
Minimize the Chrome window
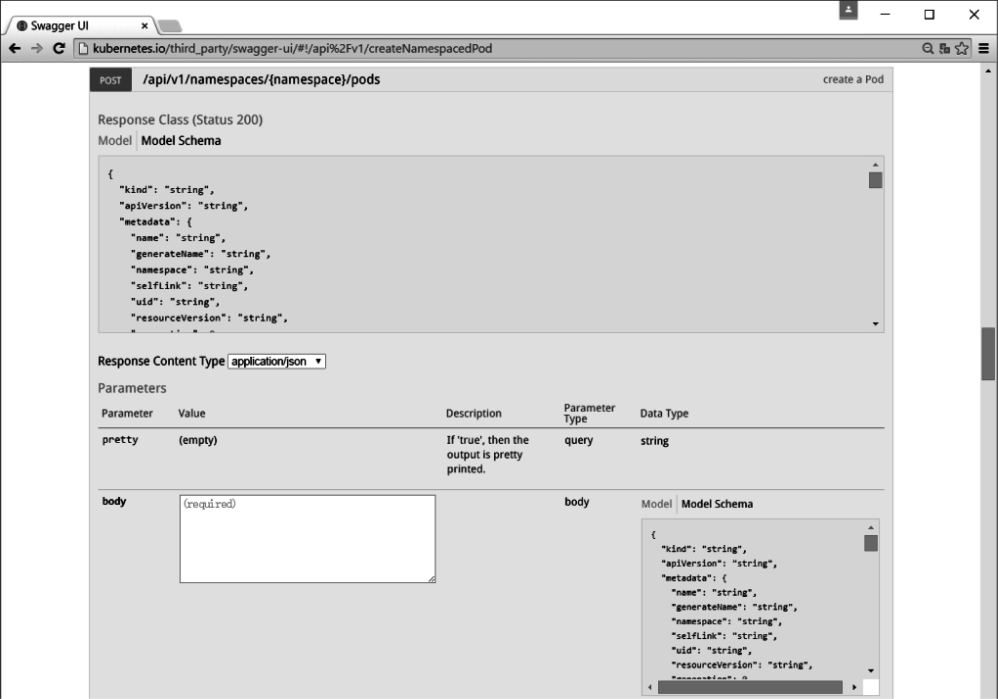click(885, 14)
